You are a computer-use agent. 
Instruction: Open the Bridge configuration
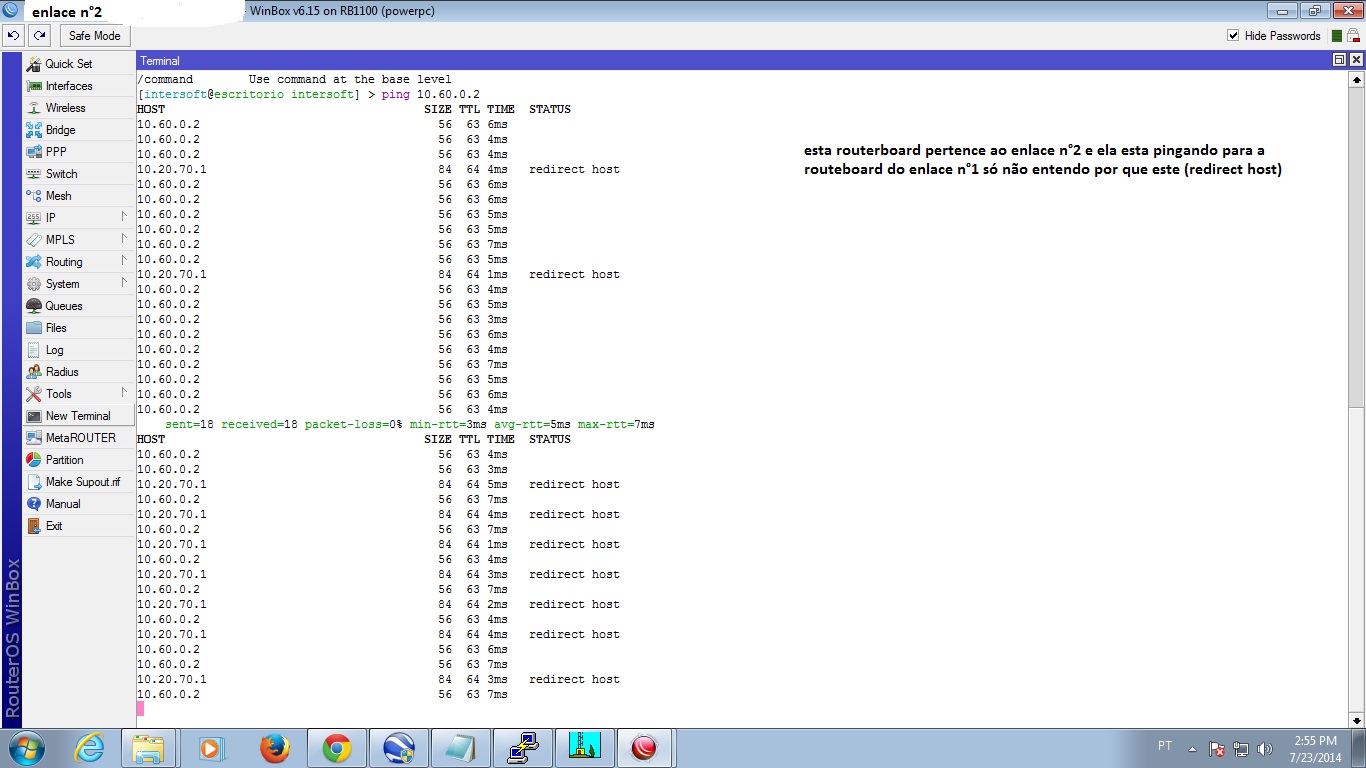78,130
